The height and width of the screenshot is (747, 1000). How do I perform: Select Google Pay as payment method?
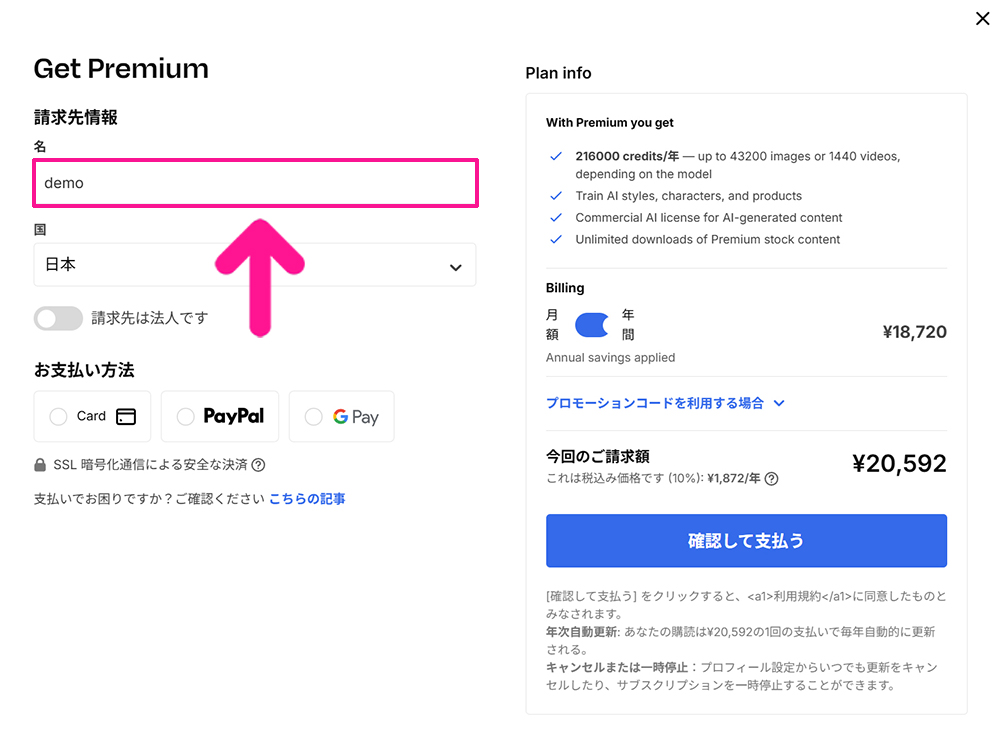pyautogui.click(x=312, y=416)
